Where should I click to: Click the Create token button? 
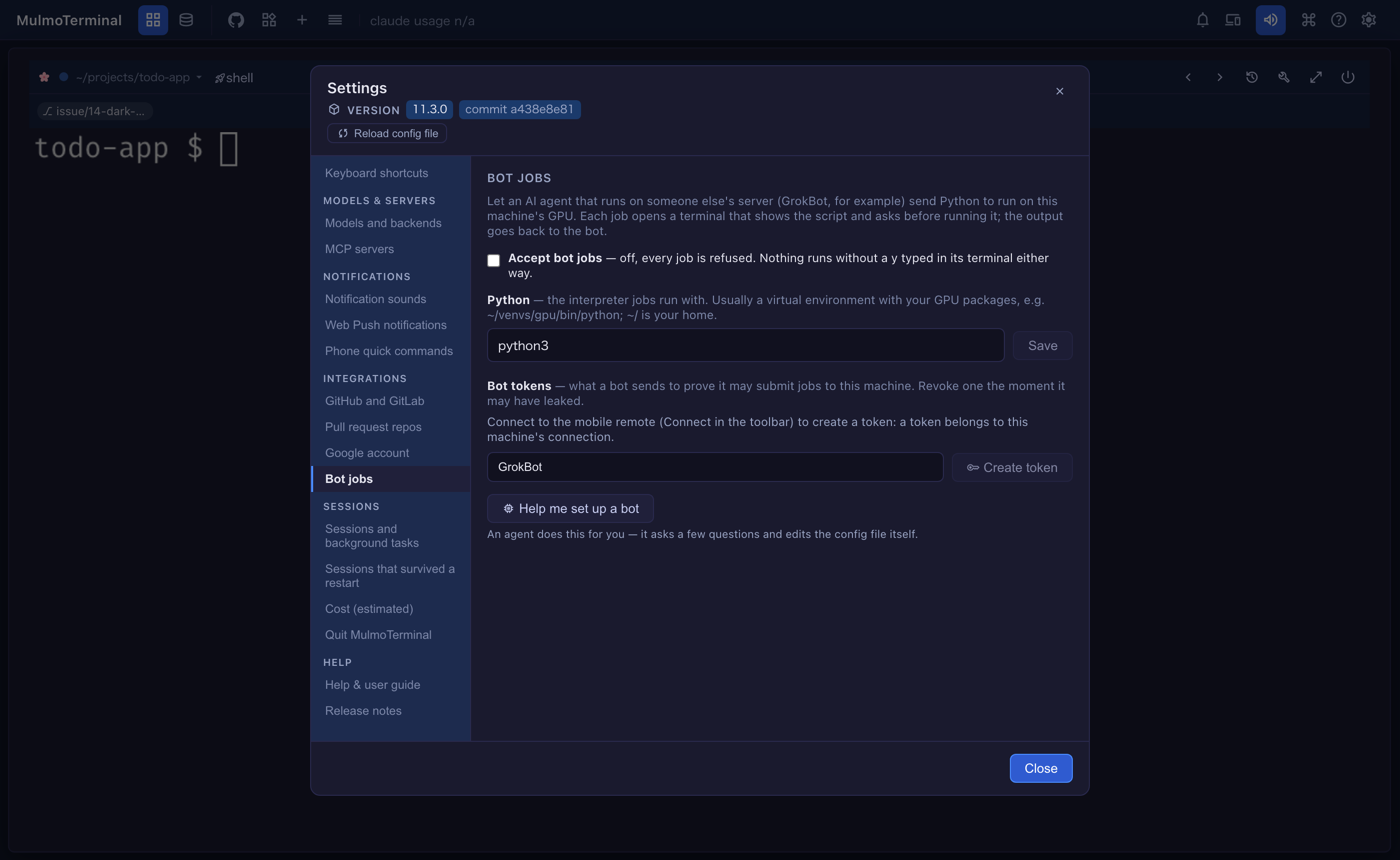(x=1012, y=467)
